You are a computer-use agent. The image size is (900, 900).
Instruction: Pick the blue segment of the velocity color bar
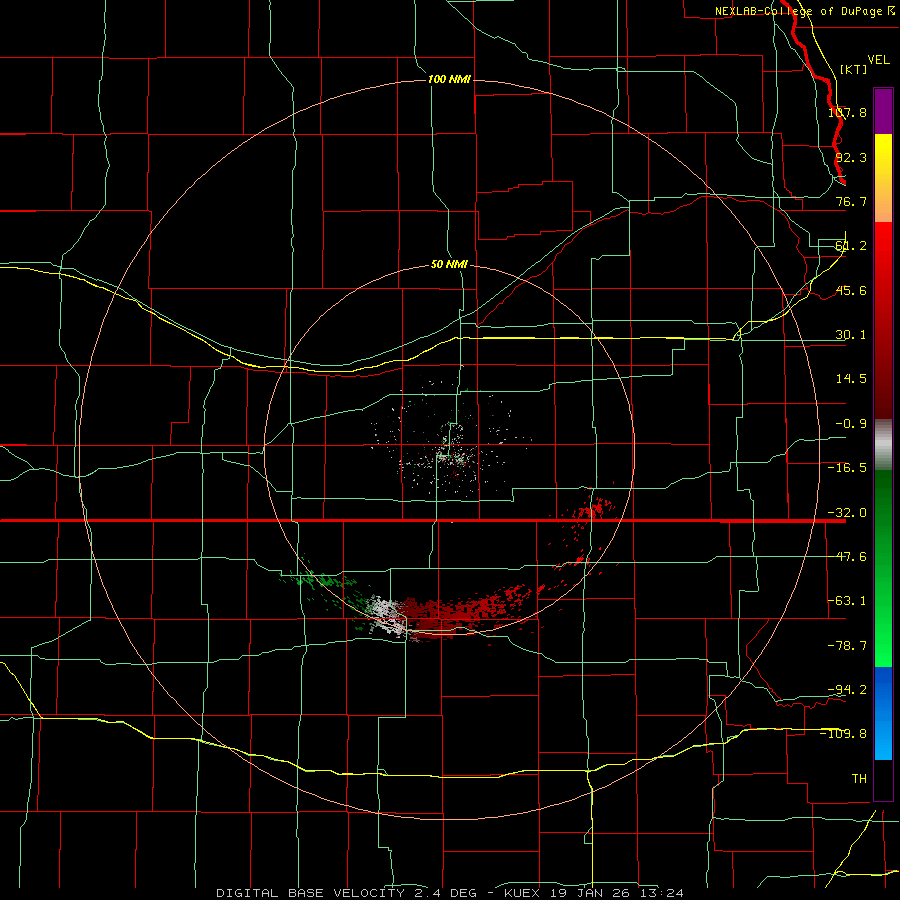click(x=883, y=713)
